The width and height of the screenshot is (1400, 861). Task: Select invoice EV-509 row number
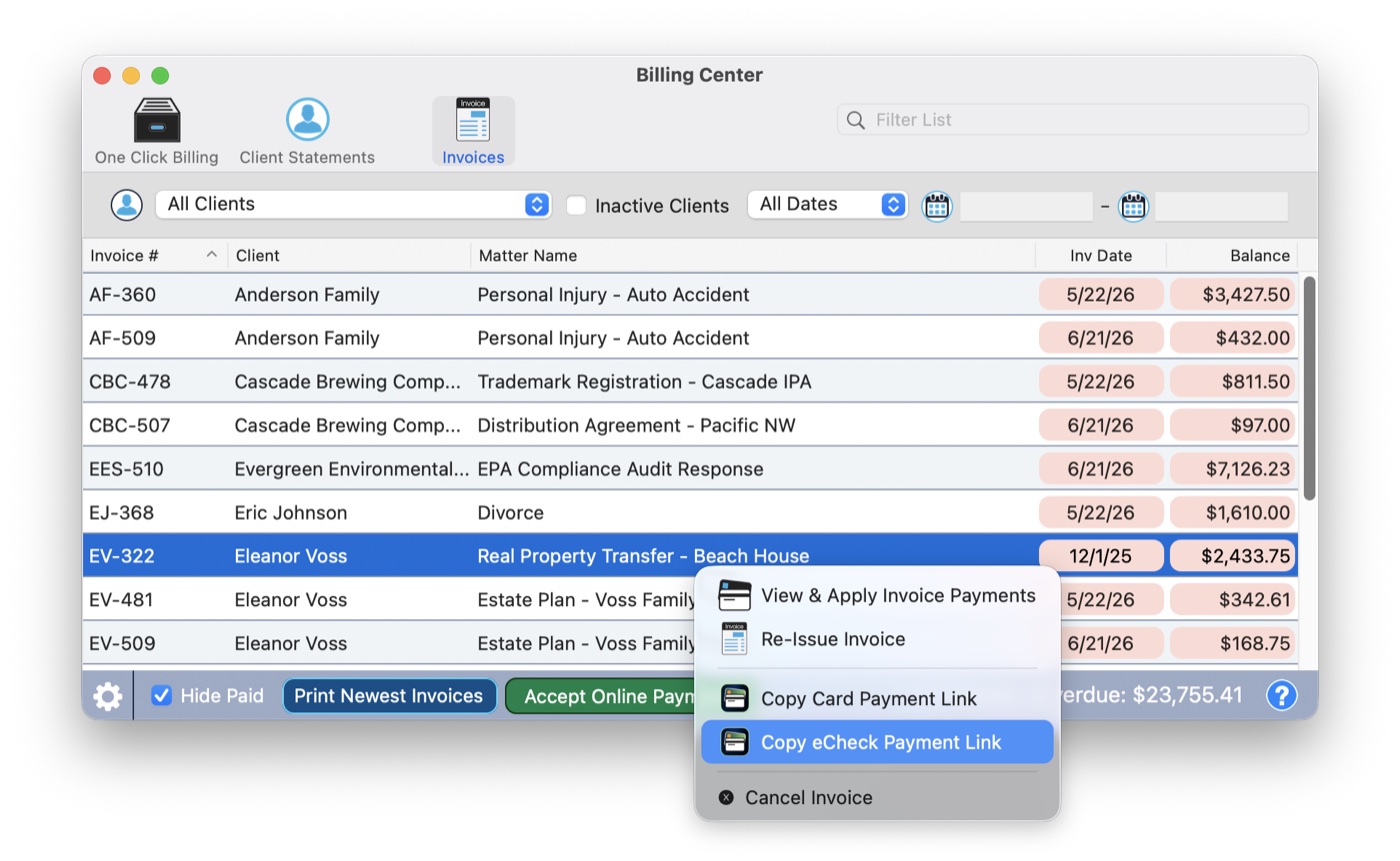(122, 643)
